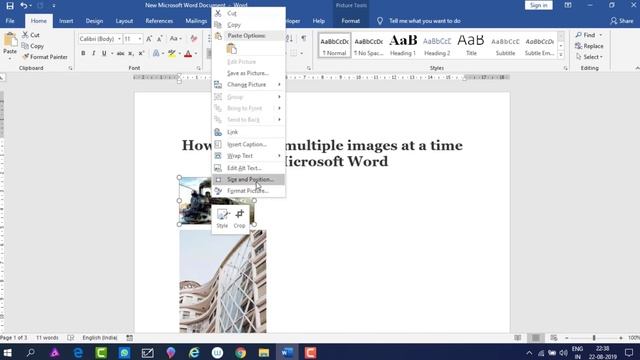Expand the Wrap Text submenu

click(249, 156)
